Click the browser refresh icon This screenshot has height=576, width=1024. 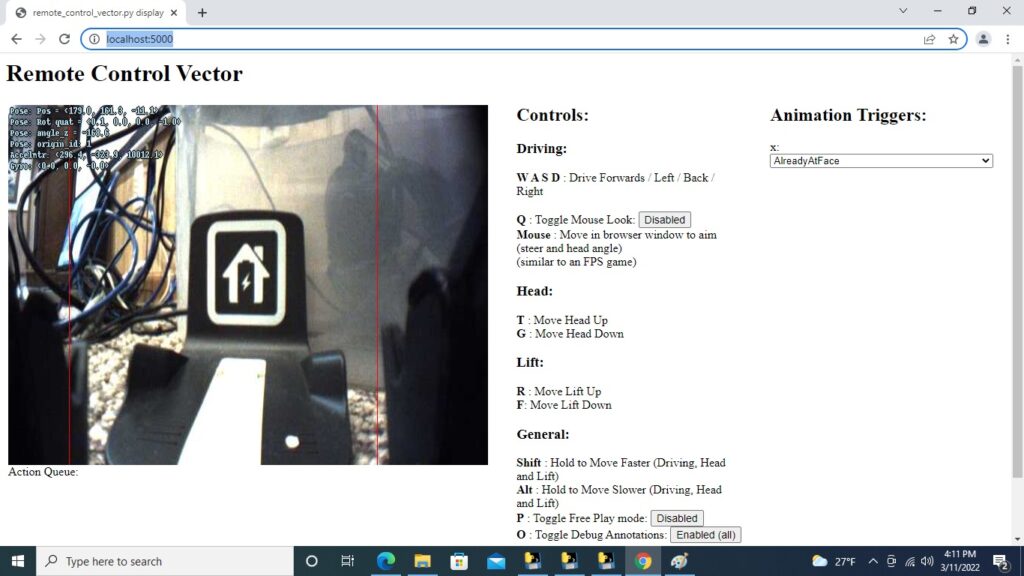click(64, 39)
